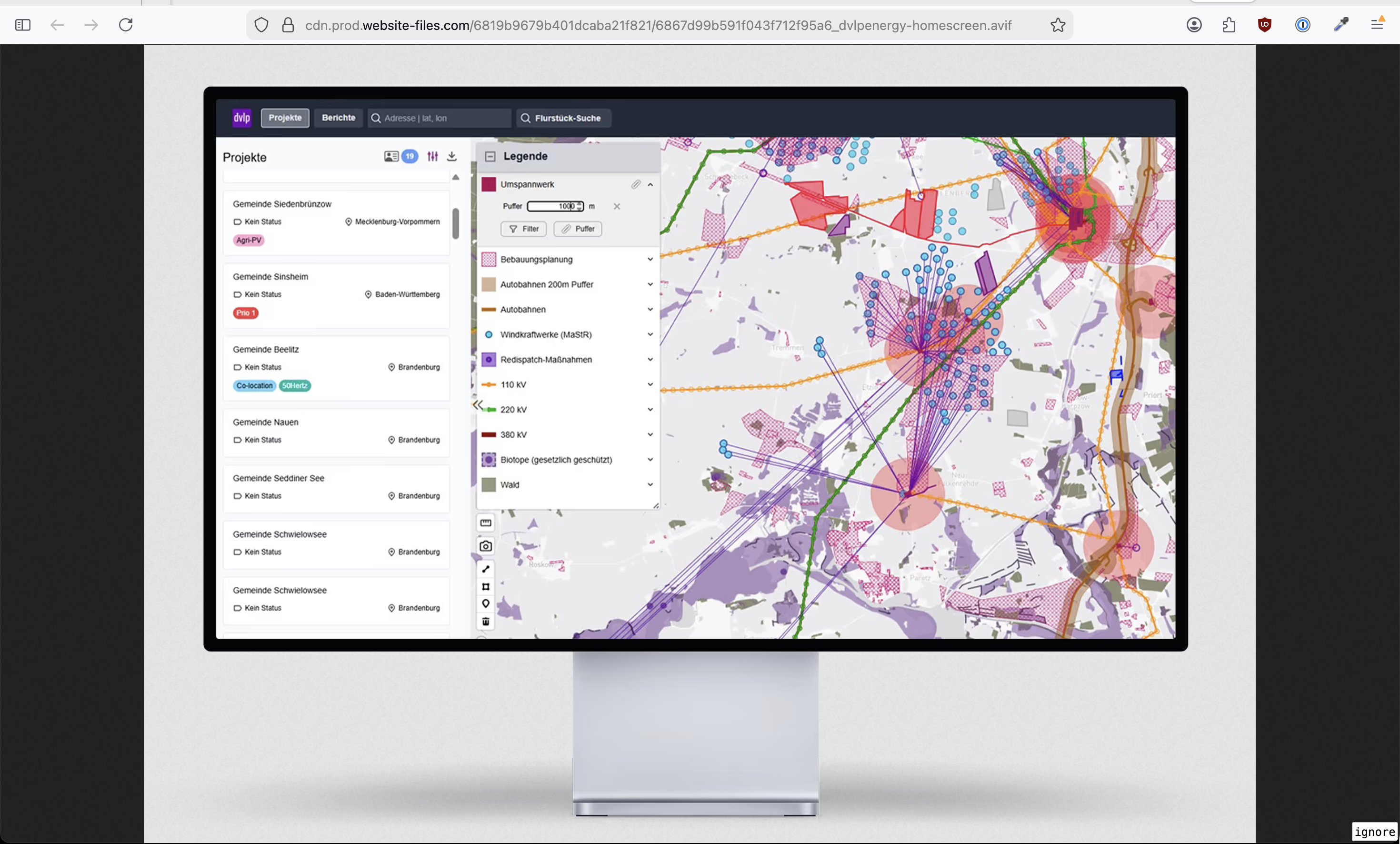Viewport: 1400px width, 844px height.
Task: Switch to the Berichte tab
Action: [339, 118]
